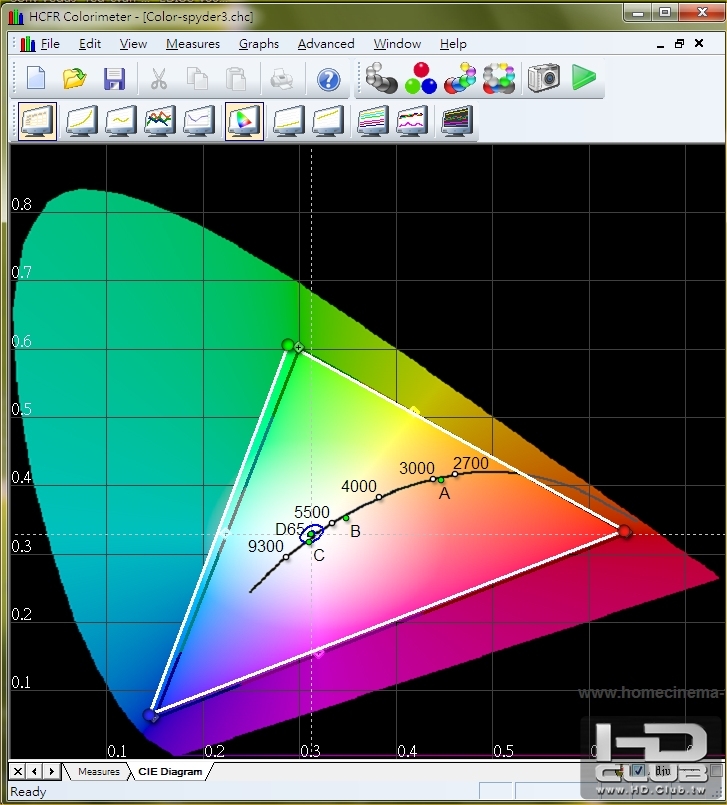
Task: Click the Ready status bar text
Action: 28,792
